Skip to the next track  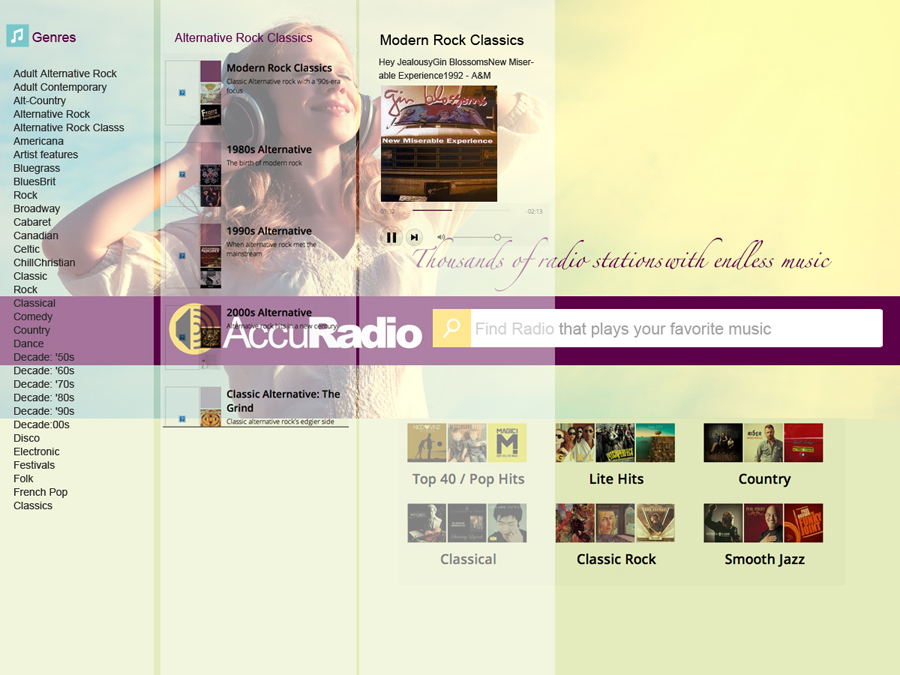tap(415, 237)
